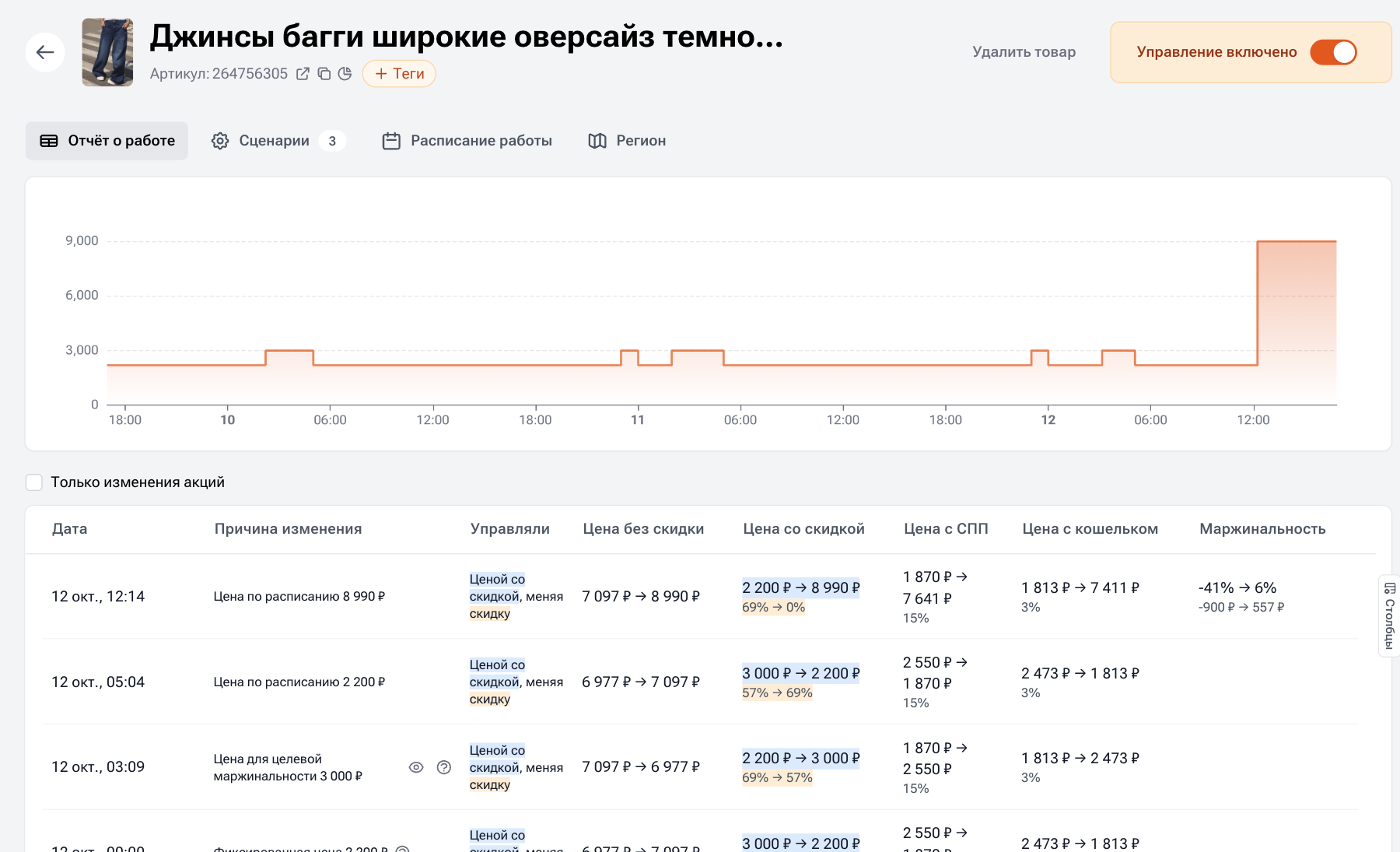Click the Дата column header
The height and width of the screenshot is (852, 1400).
[x=69, y=529]
